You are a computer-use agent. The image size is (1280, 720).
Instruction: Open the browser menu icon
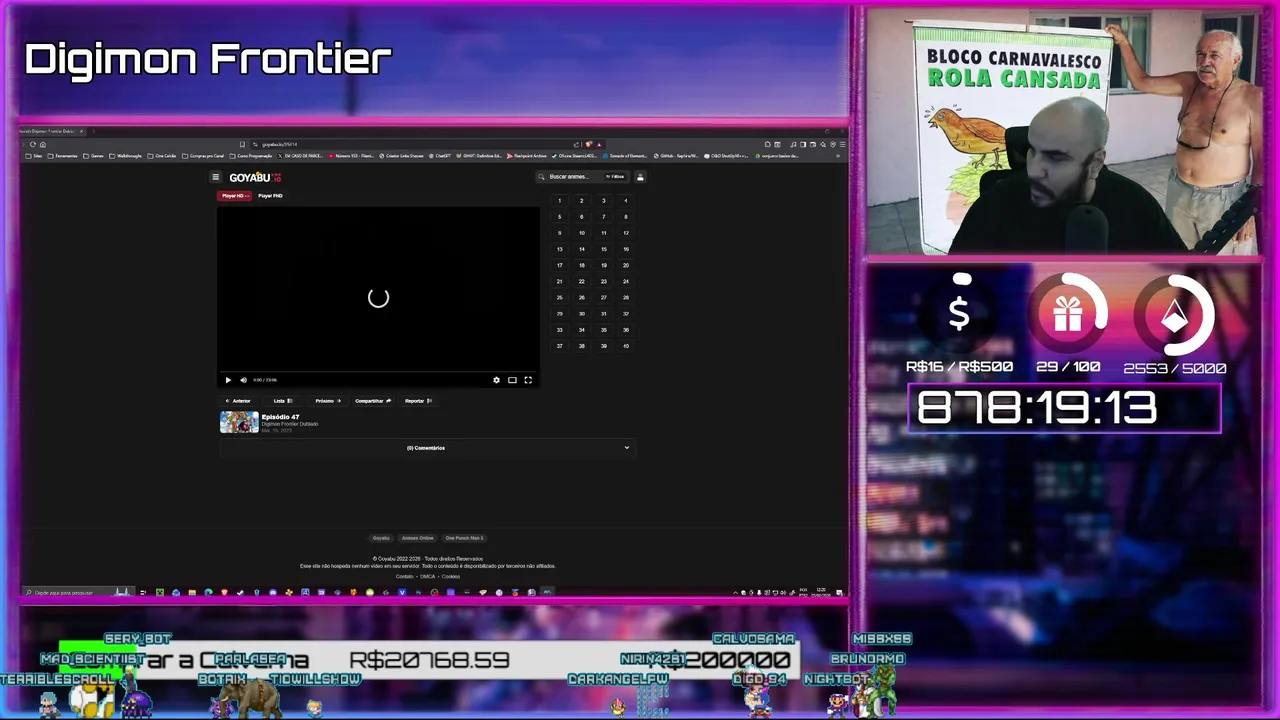pos(843,144)
